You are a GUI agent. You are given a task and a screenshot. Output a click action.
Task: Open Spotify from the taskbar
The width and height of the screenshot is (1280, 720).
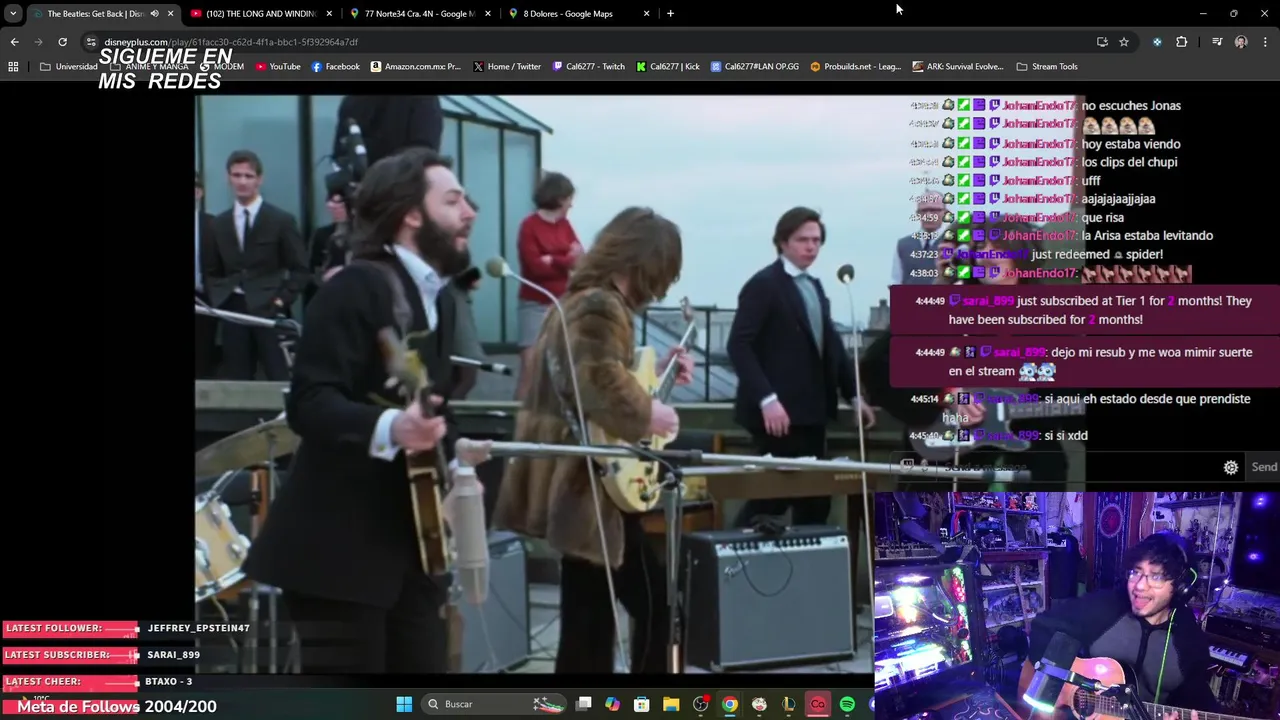pyautogui.click(x=847, y=704)
